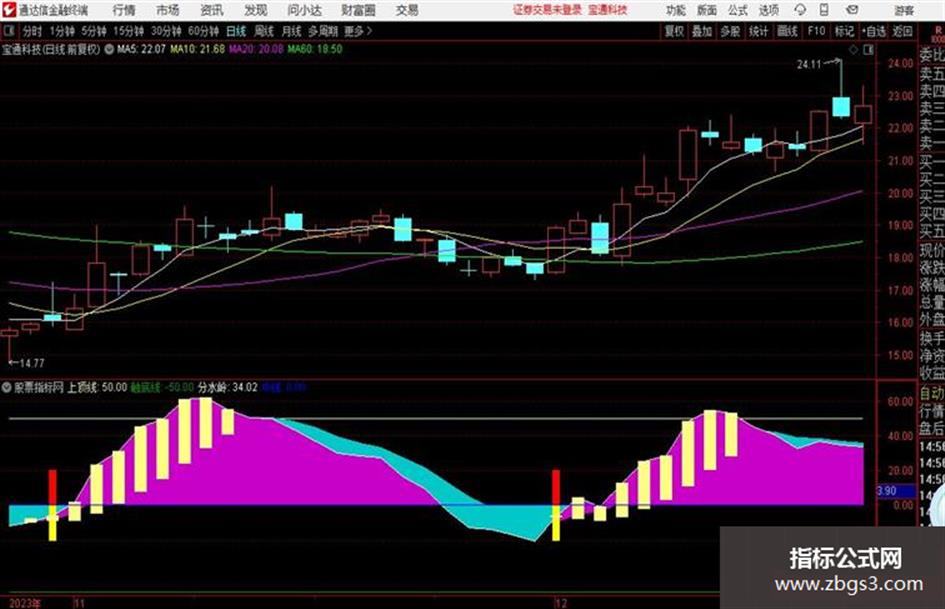This screenshot has width=945, height=609.
Task: Toggle the side panel icon beside 分时
Action: (8, 31)
